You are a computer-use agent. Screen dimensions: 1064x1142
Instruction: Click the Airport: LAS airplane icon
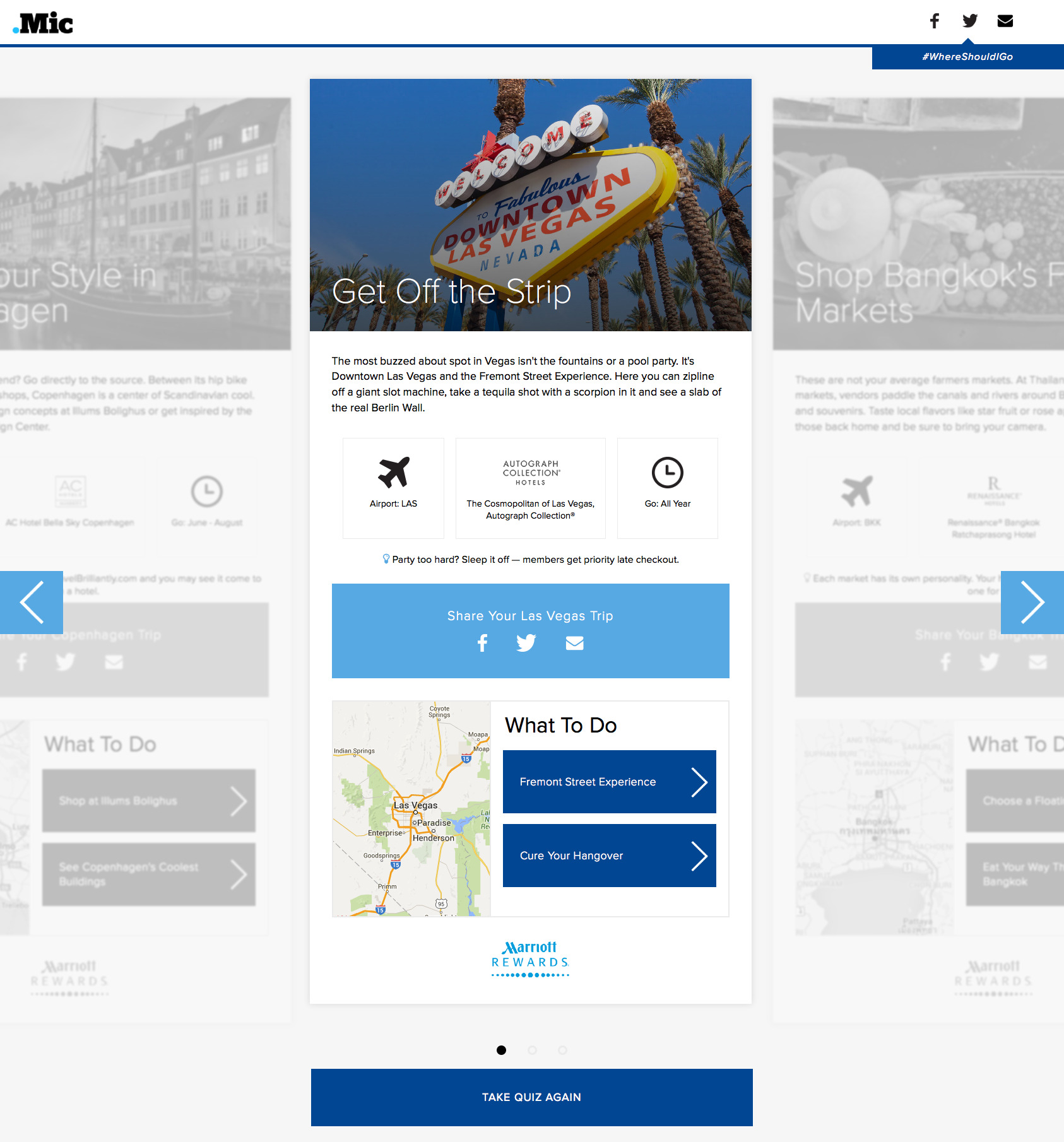click(393, 473)
